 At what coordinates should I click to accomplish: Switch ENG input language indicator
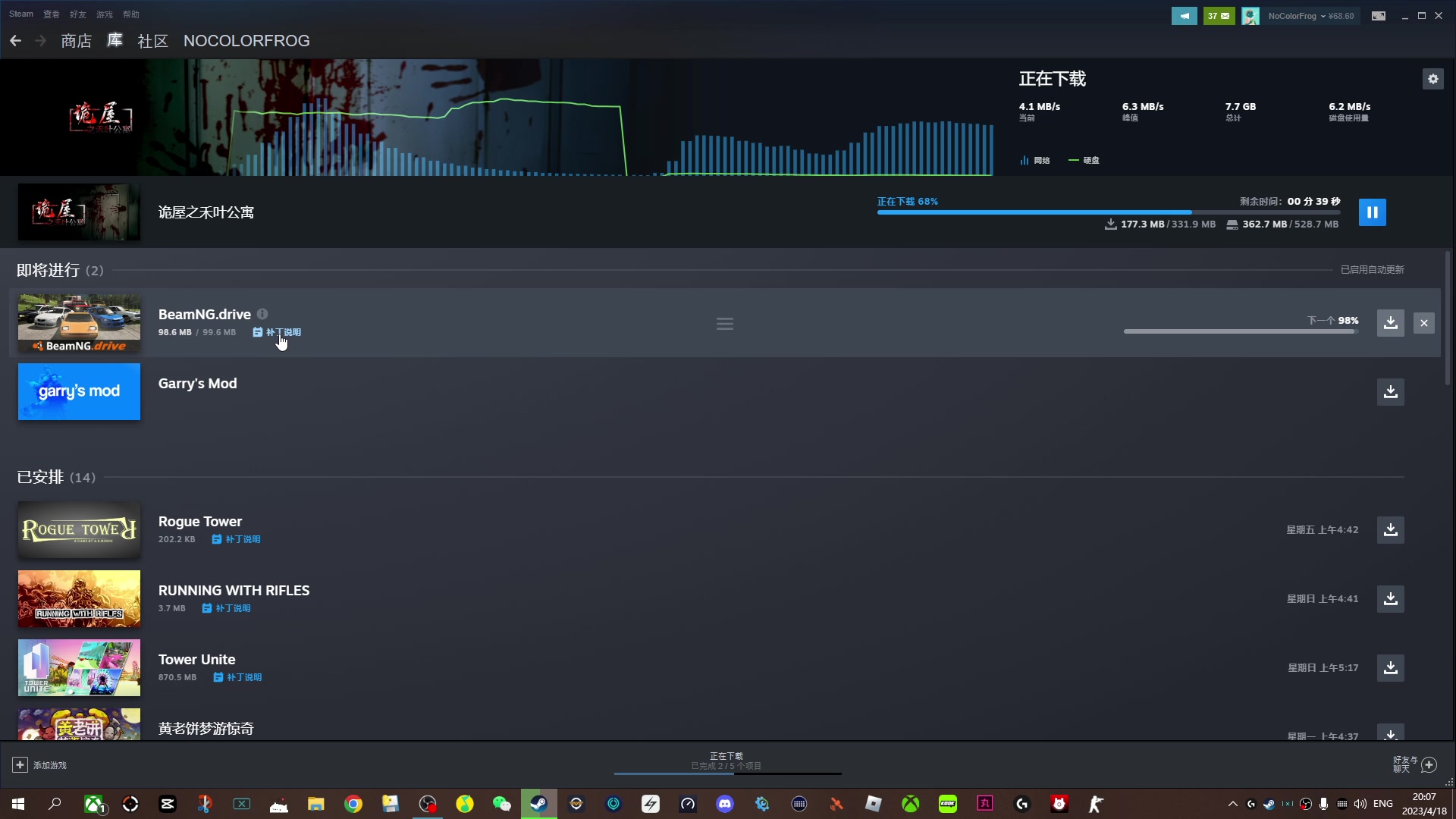[x=1383, y=804]
